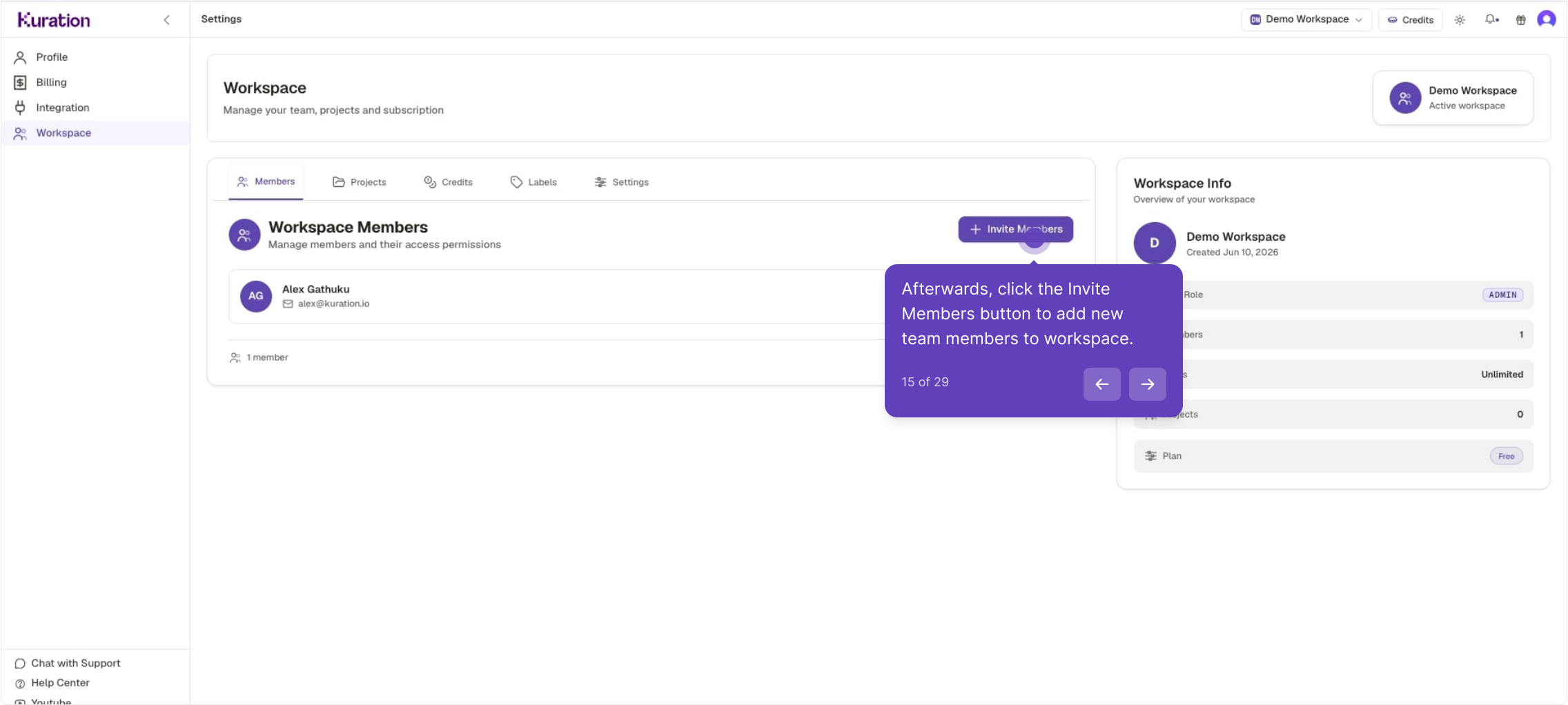1568x705 pixels.
Task: Click the alex@kuration.io email address
Action: click(333, 304)
